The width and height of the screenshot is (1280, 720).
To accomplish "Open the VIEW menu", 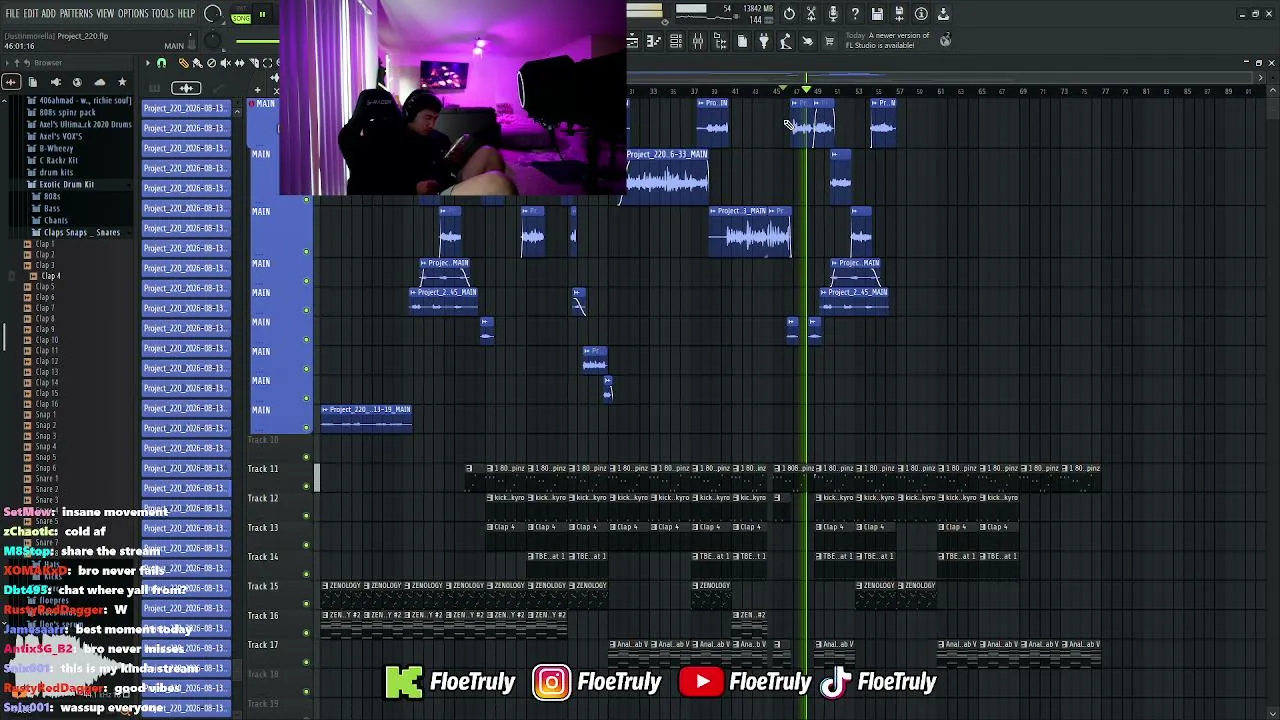I will pyautogui.click(x=105, y=14).
